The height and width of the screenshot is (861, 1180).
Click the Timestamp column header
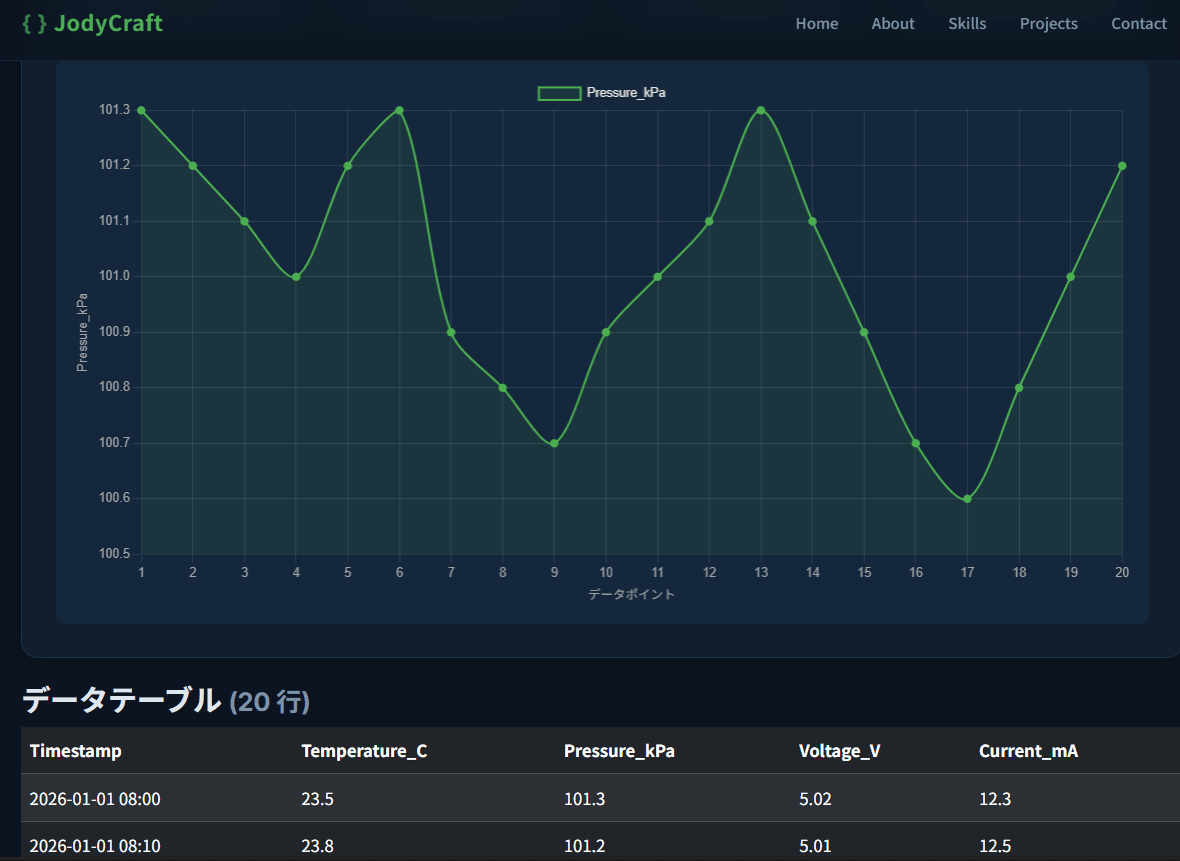pos(75,751)
